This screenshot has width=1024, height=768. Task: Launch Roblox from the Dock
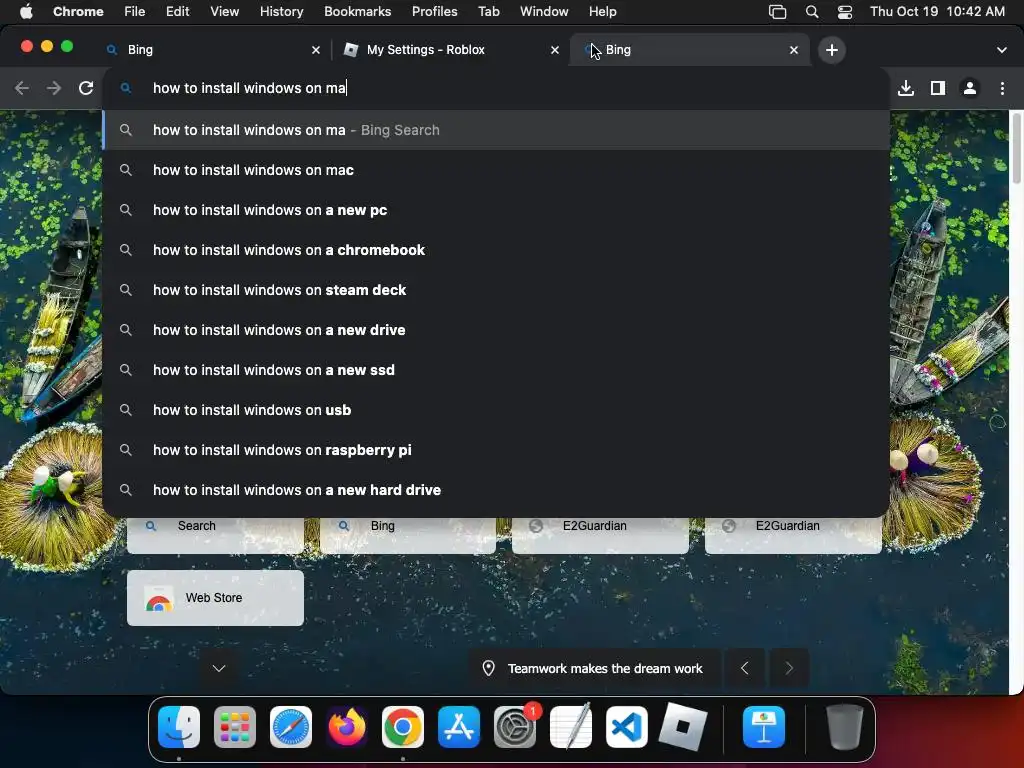pyautogui.click(x=682, y=727)
